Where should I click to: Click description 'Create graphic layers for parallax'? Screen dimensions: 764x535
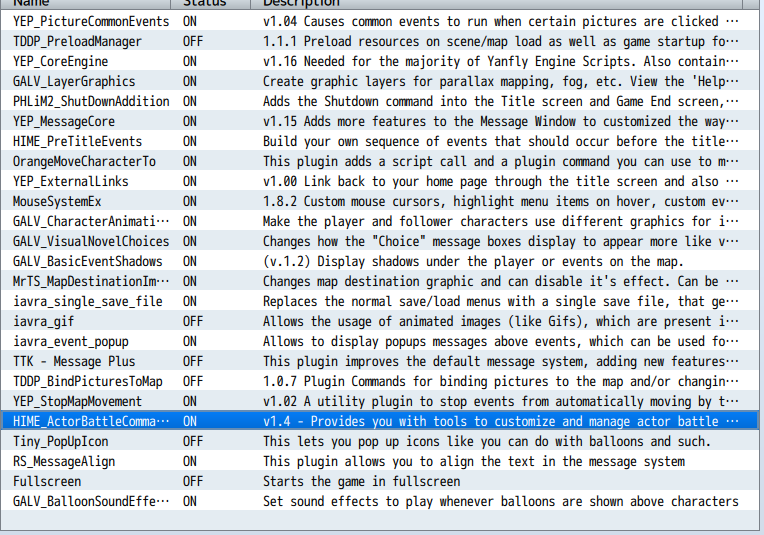point(501,81)
